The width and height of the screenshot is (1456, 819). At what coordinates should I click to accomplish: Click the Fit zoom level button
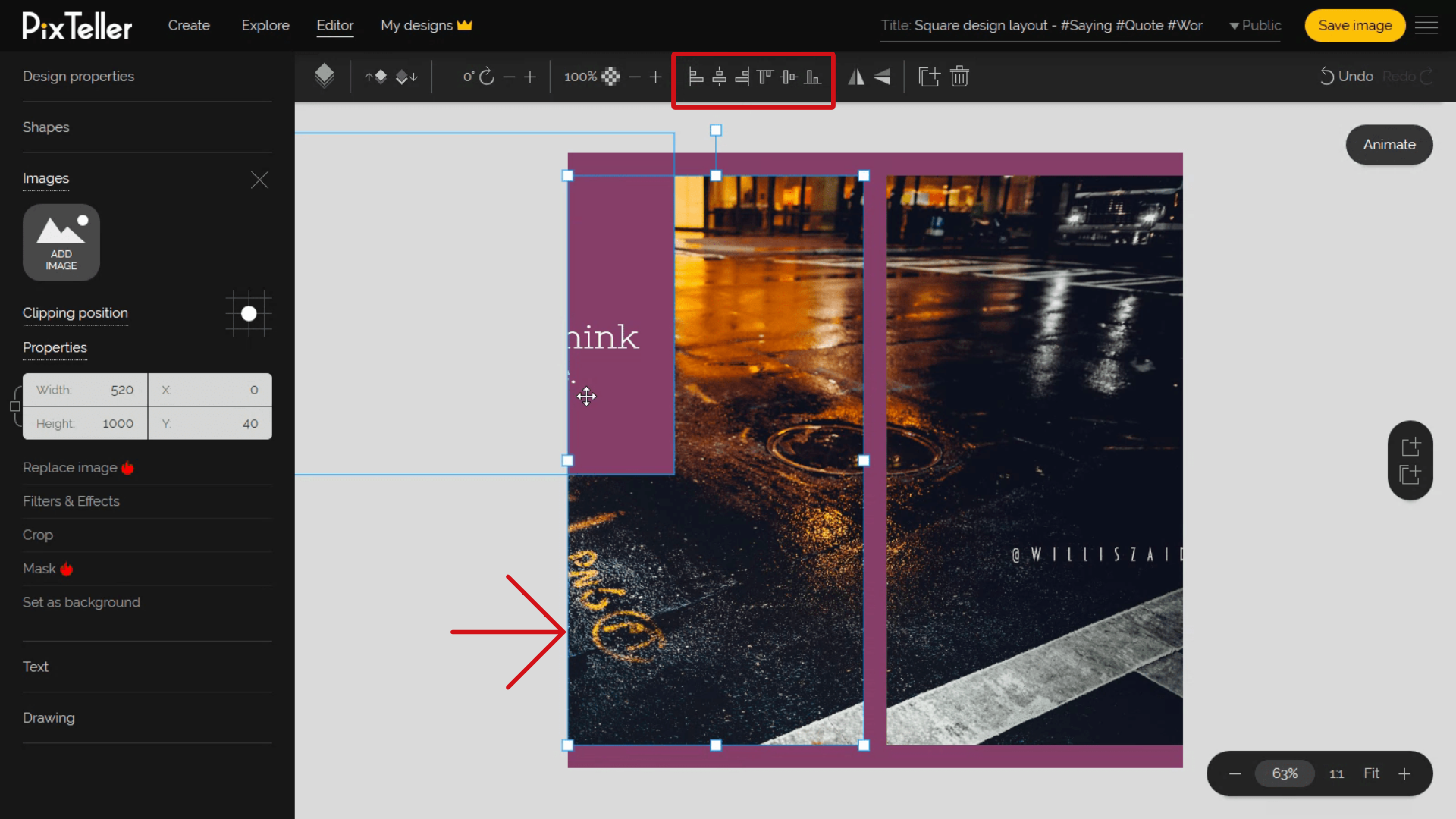coord(1372,773)
